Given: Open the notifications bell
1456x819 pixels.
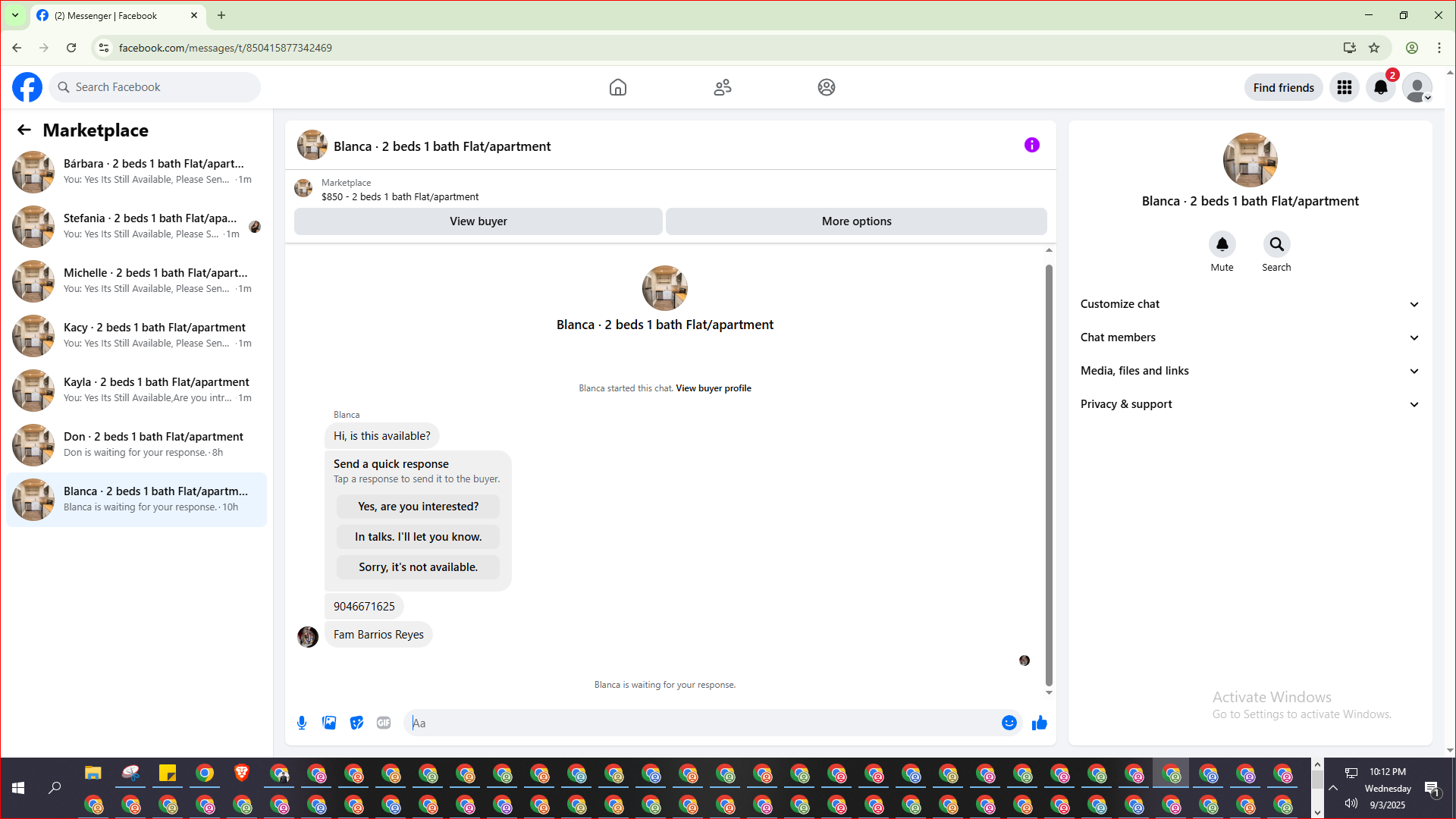Looking at the screenshot, I should pyautogui.click(x=1381, y=87).
